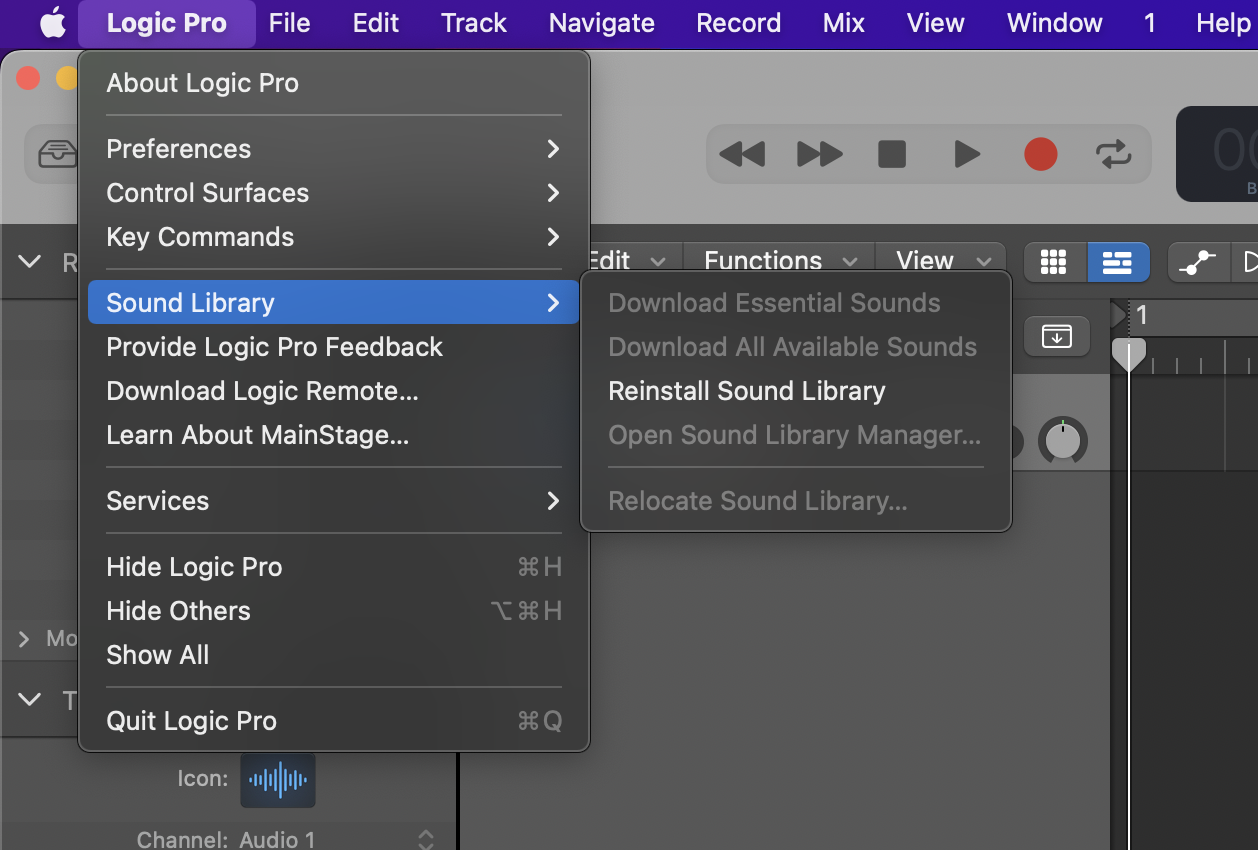This screenshot has width=1258, height=850.
Task: Open the Functions dropdown menu
Action: click(780, 261)
